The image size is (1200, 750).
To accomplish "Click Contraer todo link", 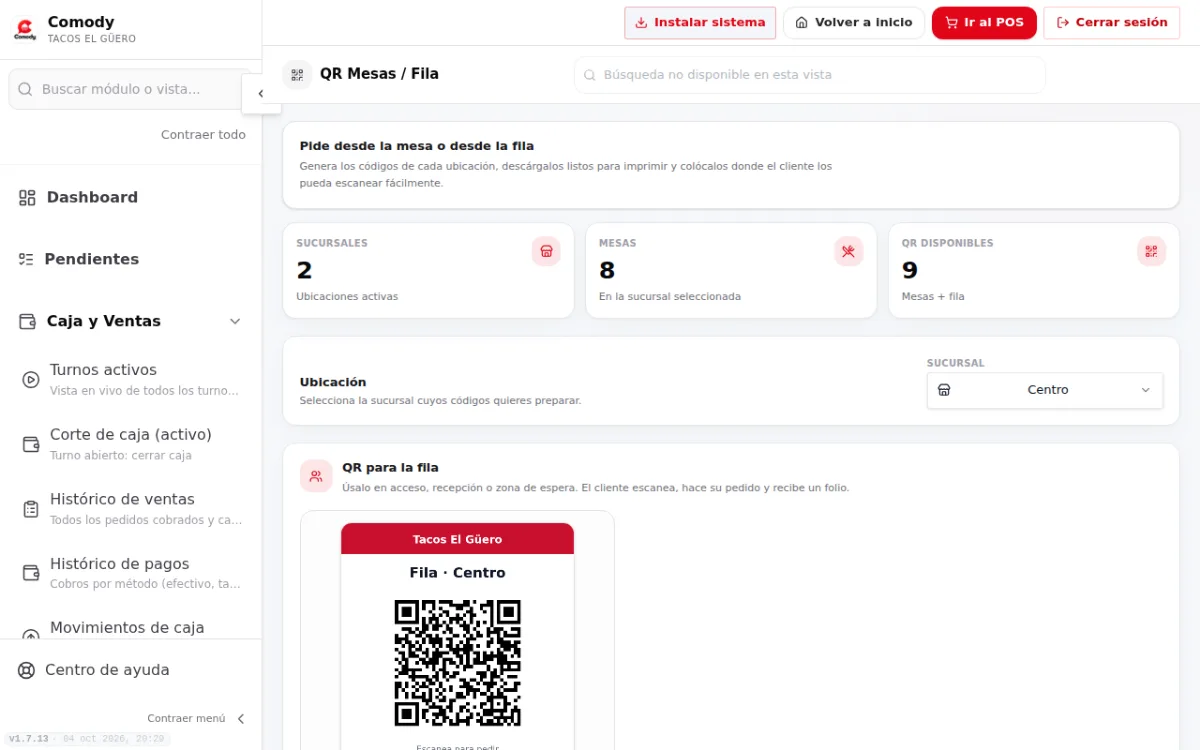I will pyautogui.click(x=203, y=135).
